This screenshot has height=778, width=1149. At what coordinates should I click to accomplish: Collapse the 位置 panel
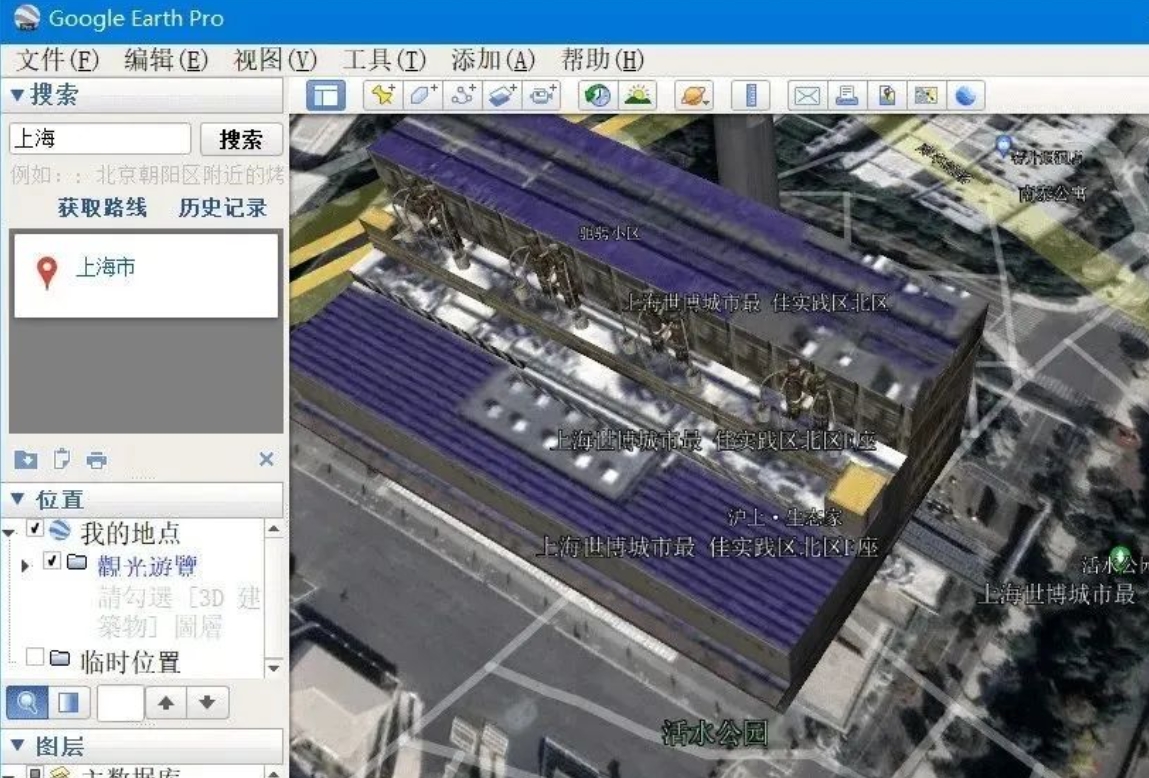tap(18, 500)
